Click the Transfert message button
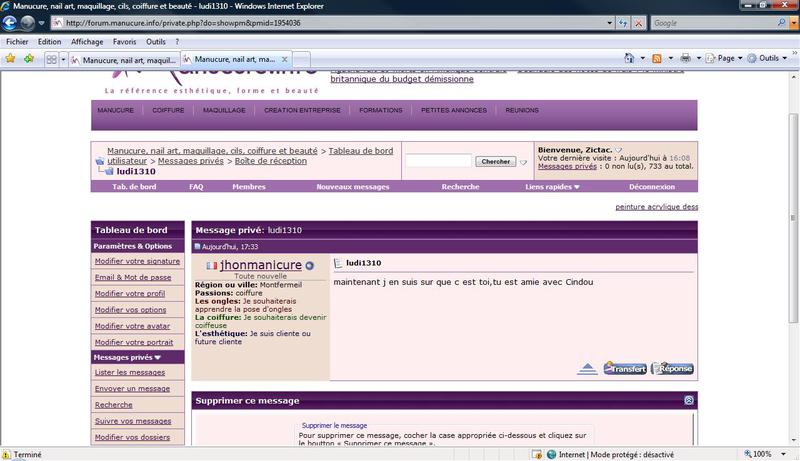Screen dimensions: 800x461 tap(624, 369)
